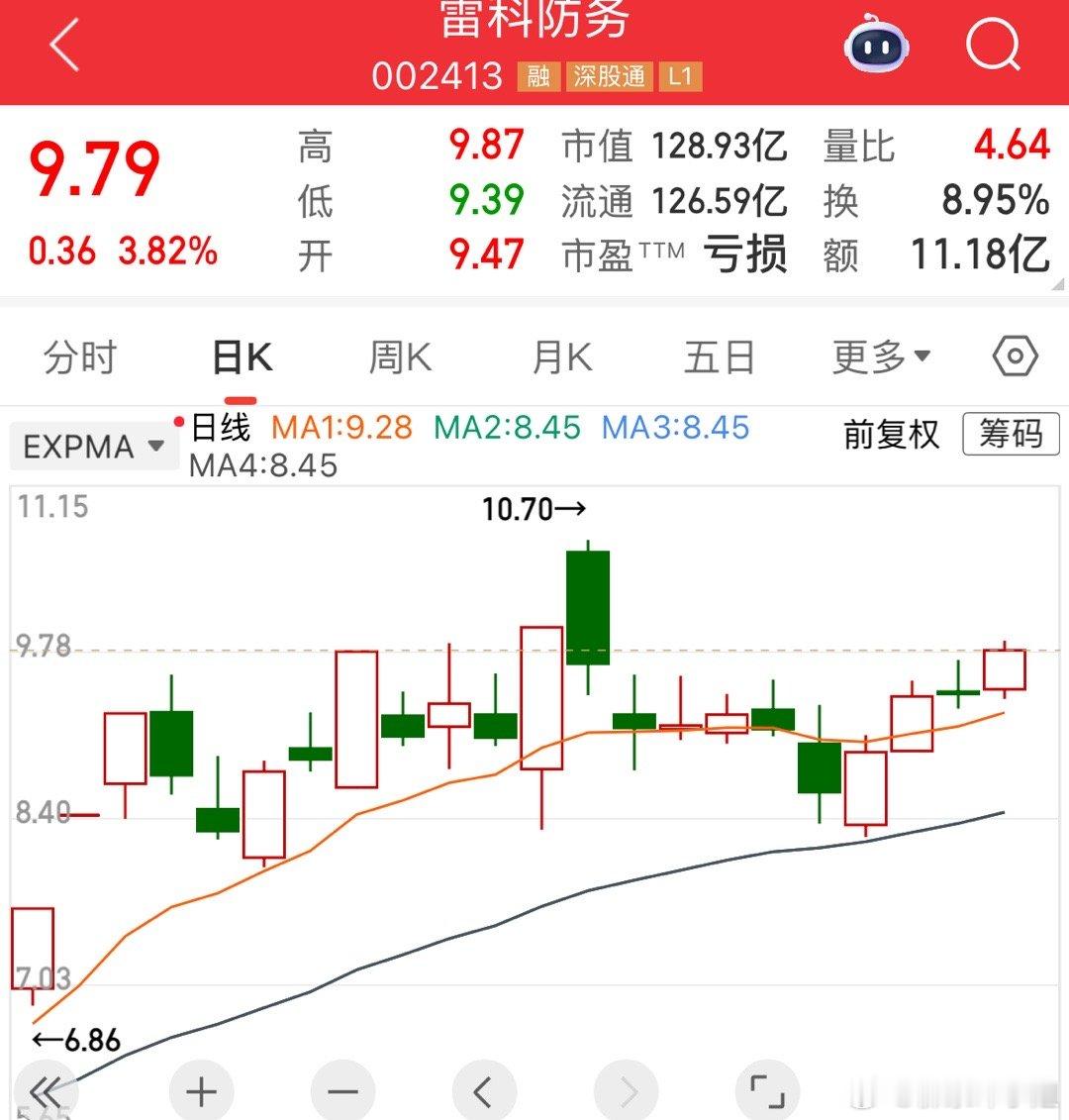Click stock code 002413
The height and width of the screenshot is (1120, 1069).
[437, 75]
